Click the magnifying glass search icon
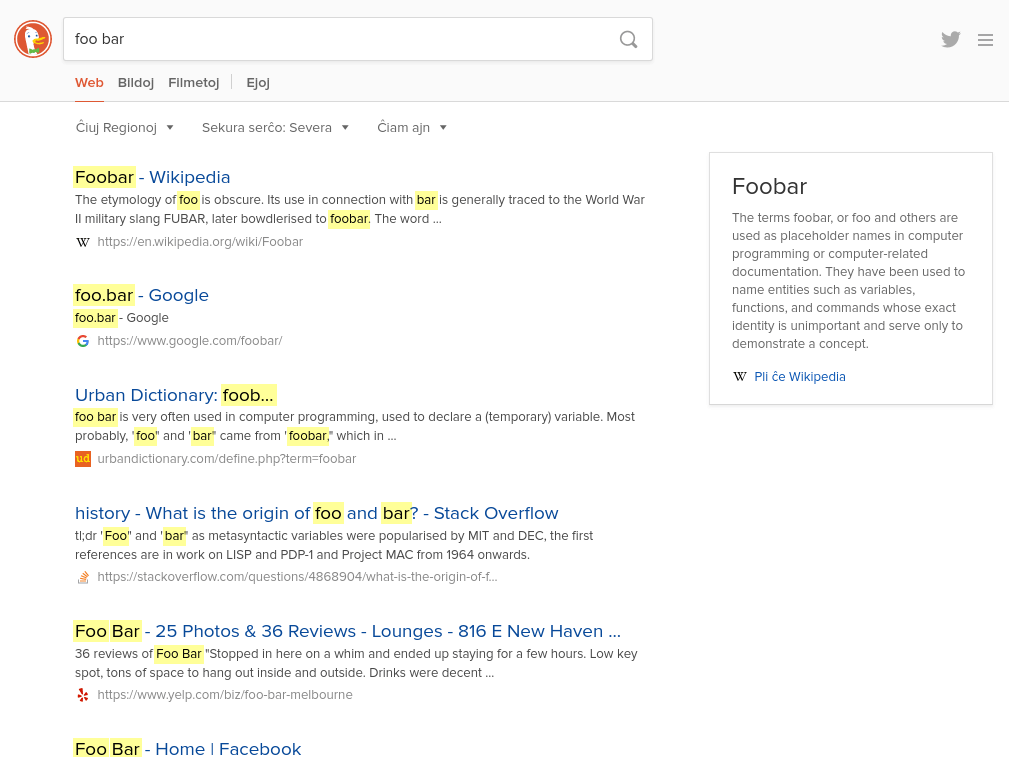 (x=628, y=39)
